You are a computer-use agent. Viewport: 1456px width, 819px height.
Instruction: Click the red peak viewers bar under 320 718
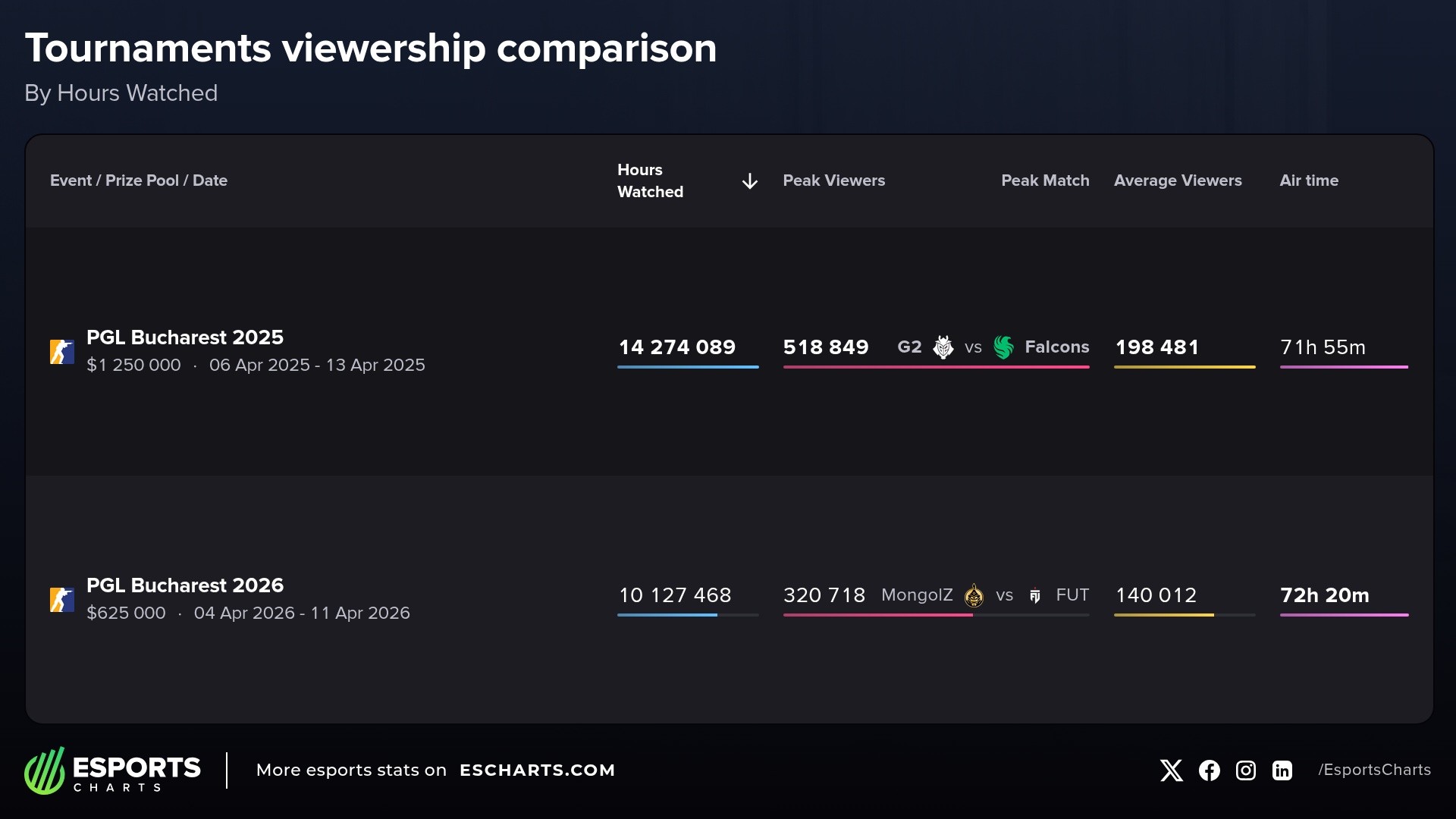tap(878, 615)
